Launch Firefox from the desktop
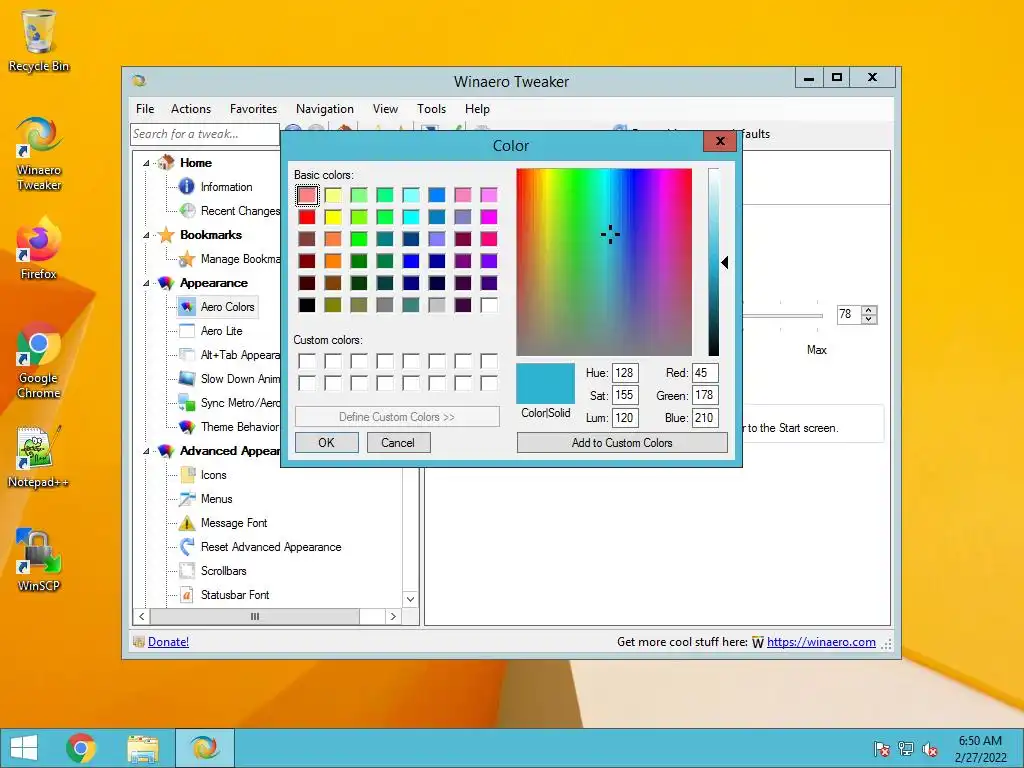Screen dimensions: 1024x768 (x=39, y=248)
